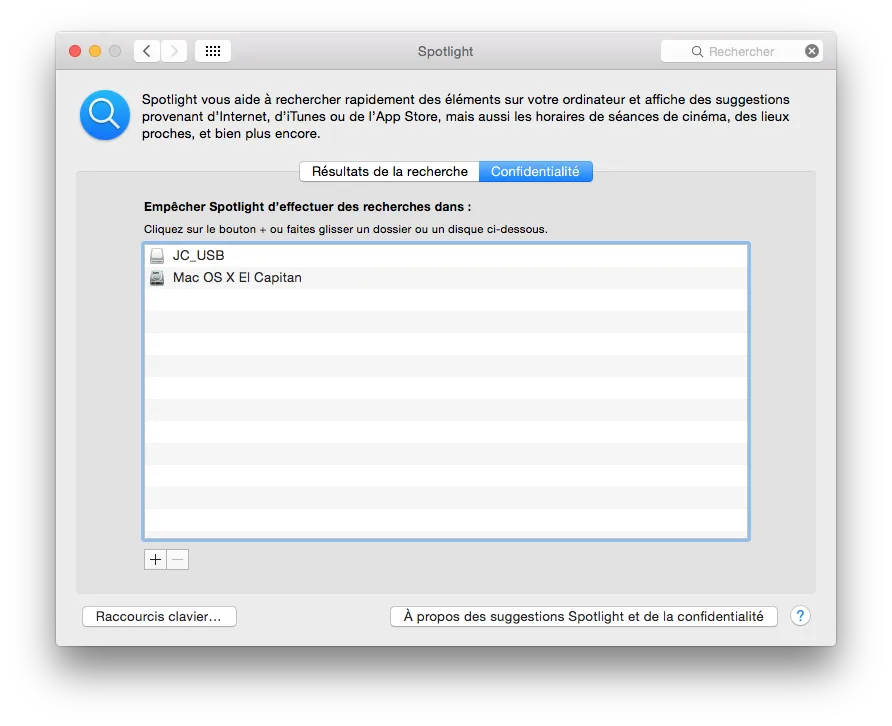Click the JC_USB drive icon
This screenshot has height=726, width=892.
[x=157, y=255]
